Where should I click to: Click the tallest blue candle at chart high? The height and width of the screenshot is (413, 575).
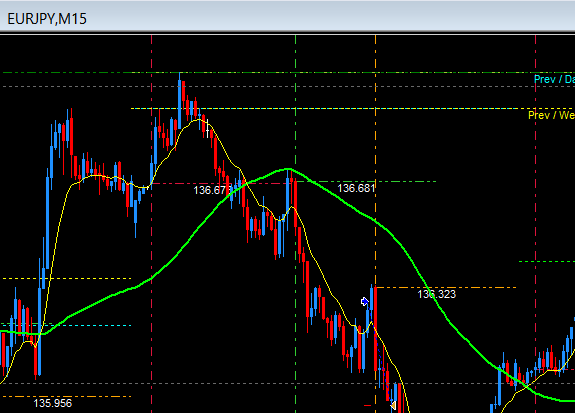(x=179, y=101)
